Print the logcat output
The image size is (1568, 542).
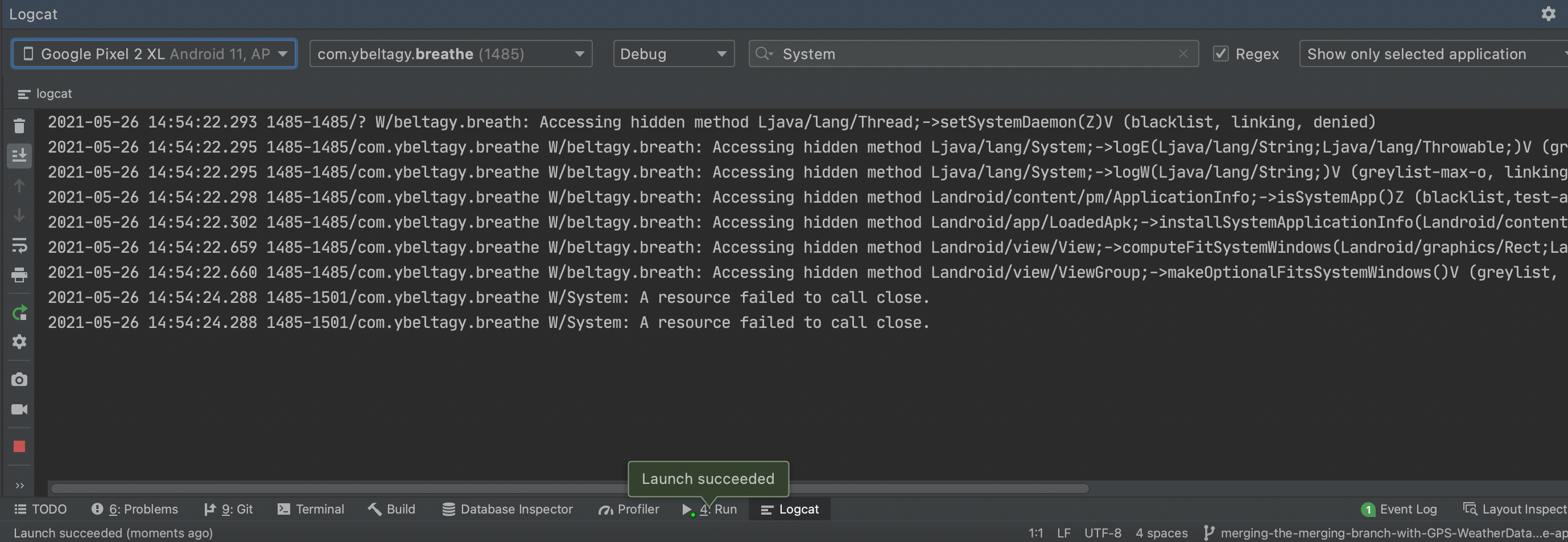[19, 275]
